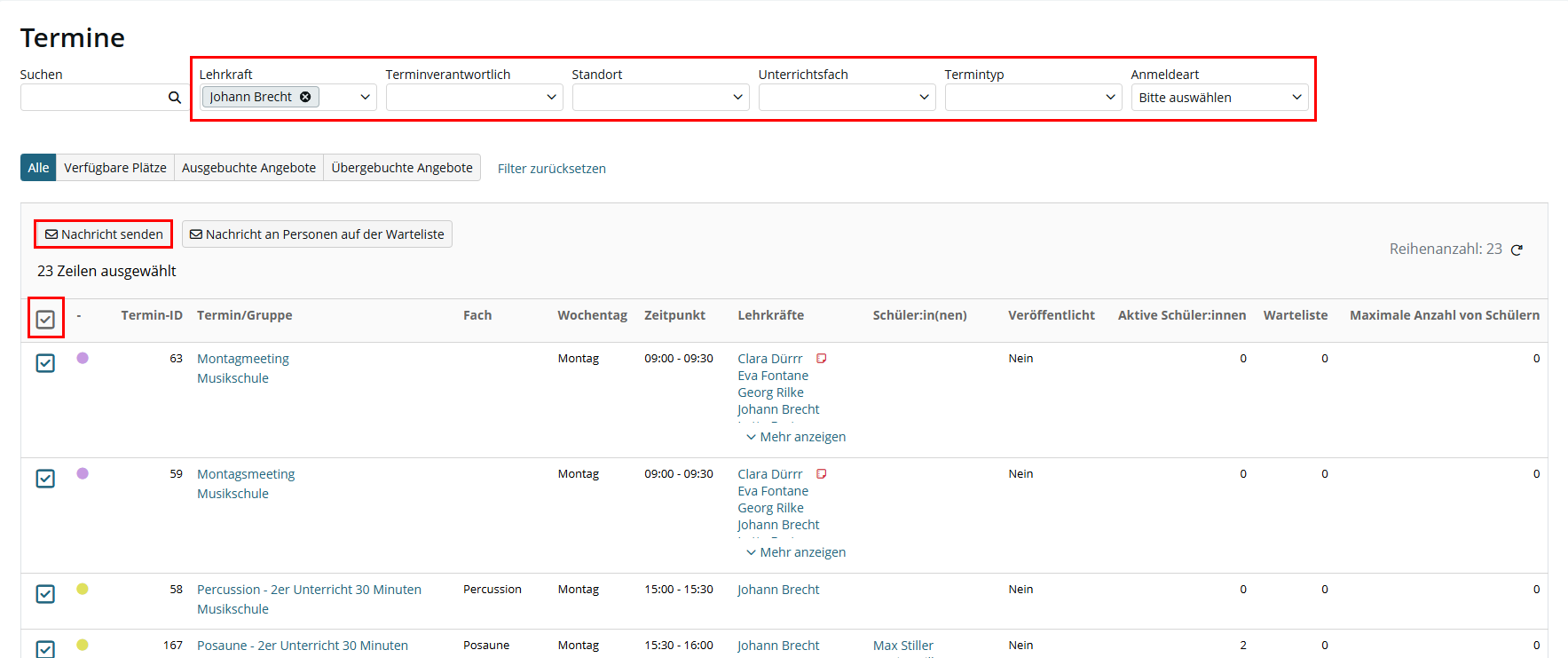
Task: Click the note icon beside Clara Dürrr in Montagsmeeting row
Action: coord(822,474)
